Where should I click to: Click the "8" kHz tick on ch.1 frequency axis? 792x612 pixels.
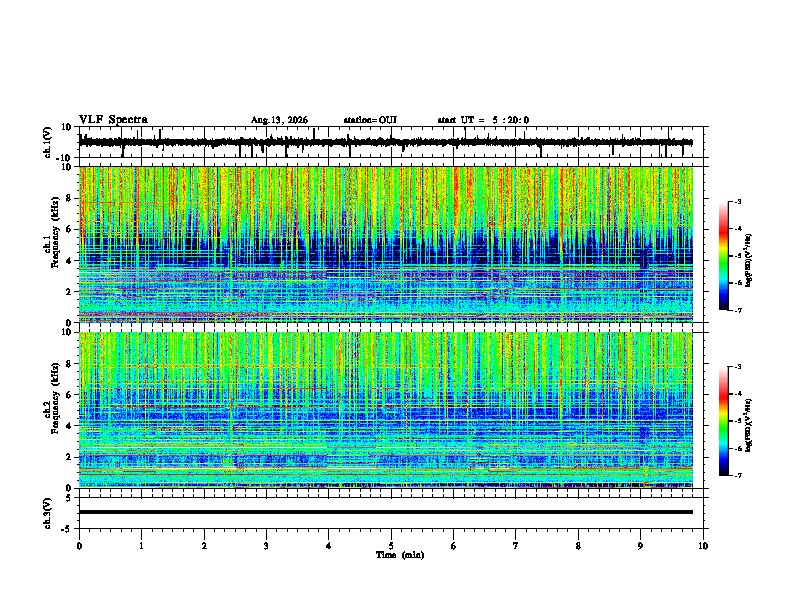pos(70,198)
